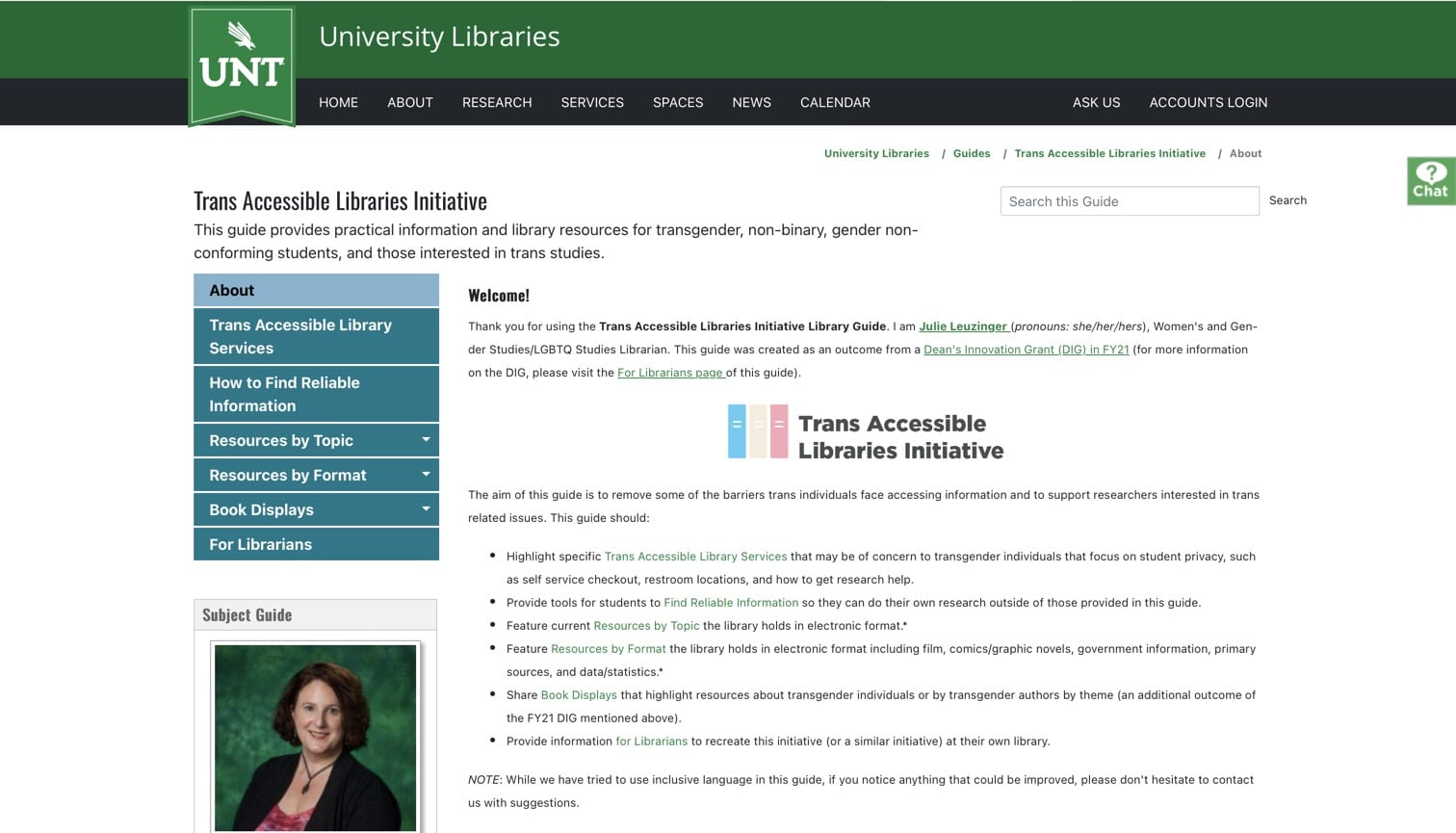The image size is (1456, 833).
Task: Open Trans Accessible Library Services sidebar tab
Action: 316,336
